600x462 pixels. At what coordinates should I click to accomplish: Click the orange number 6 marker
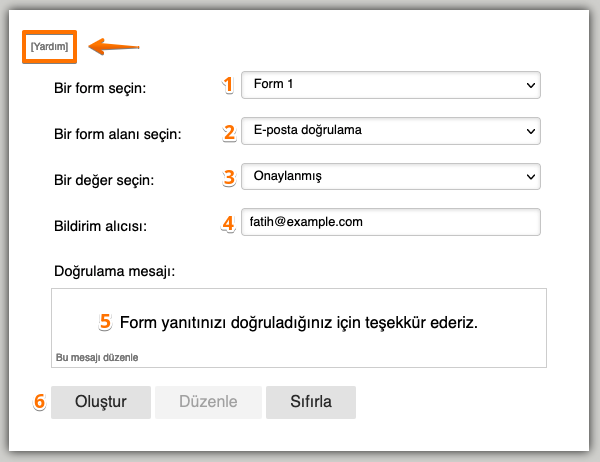tap(40, 402)
